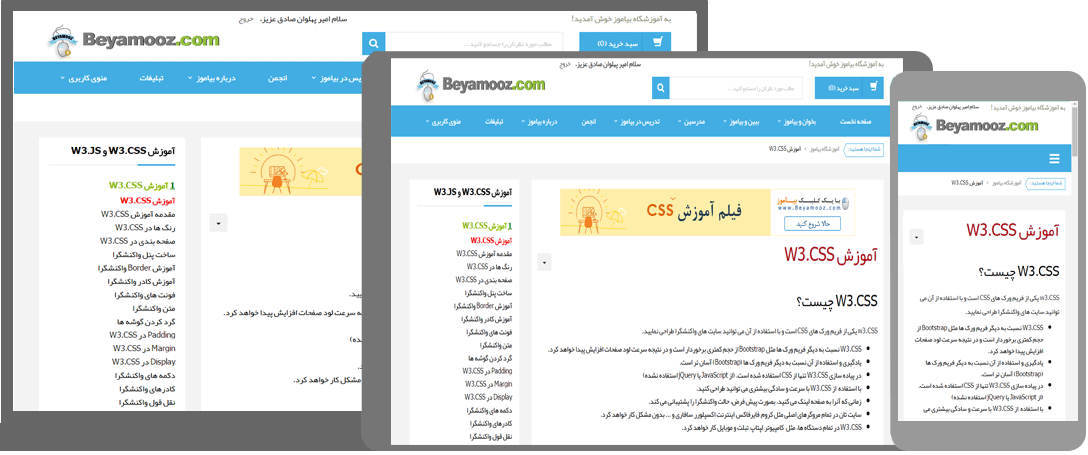
Task: Click the search magnifier icon on the desktop screen
Action: 373,44
